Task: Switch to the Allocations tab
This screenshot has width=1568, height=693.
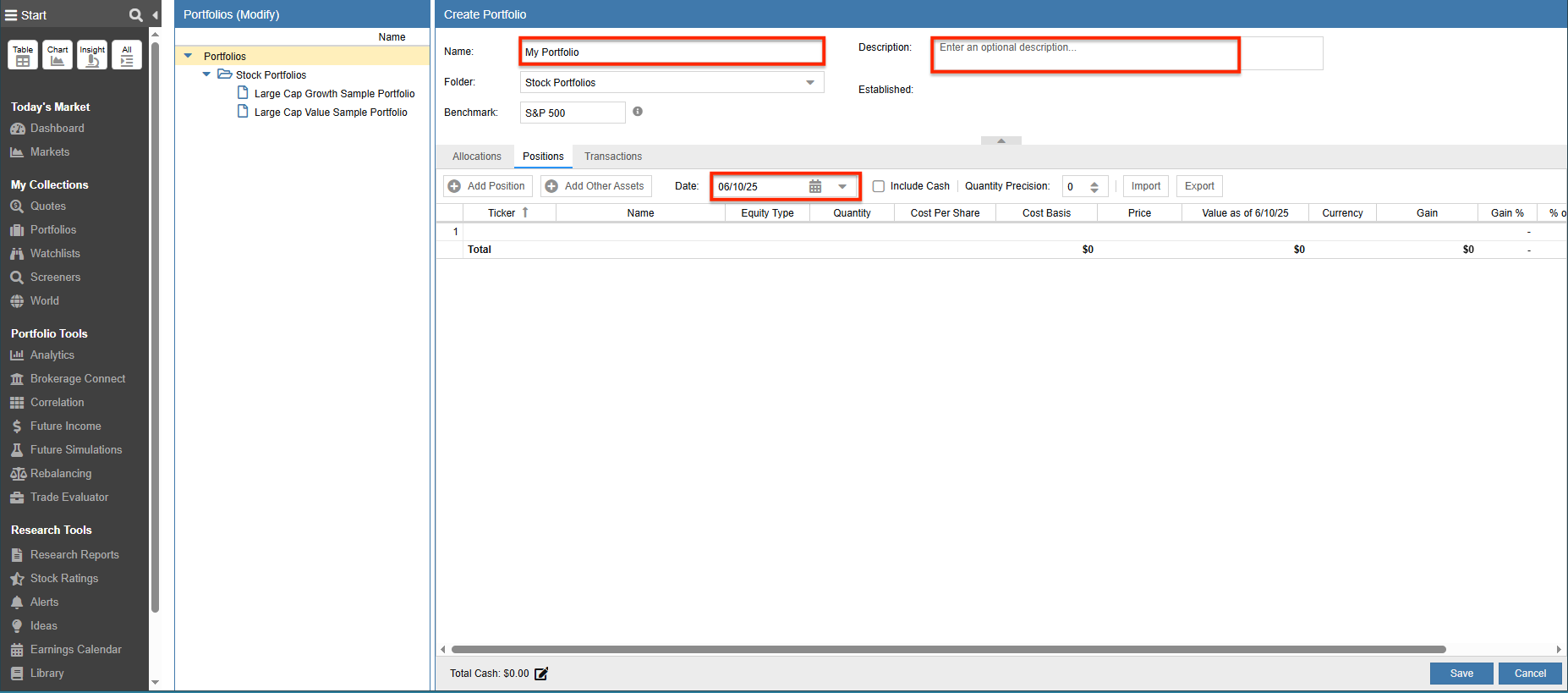Action: click(476, 157)
